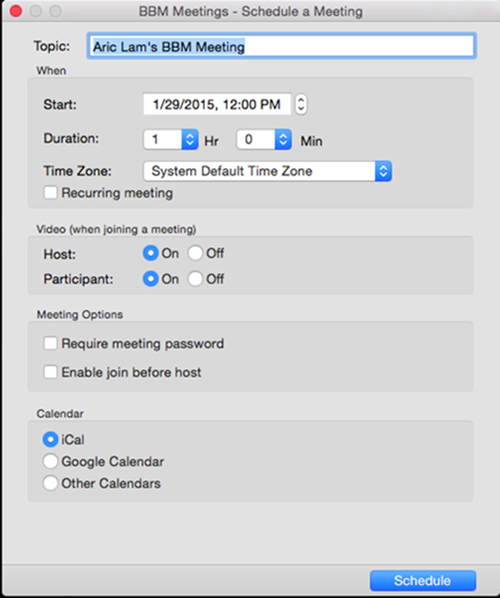Image resolution: width=500 pixels, height=598 pixels.
Task: Expand the Time Zone dropdown
Action: (x=267, y=171)
